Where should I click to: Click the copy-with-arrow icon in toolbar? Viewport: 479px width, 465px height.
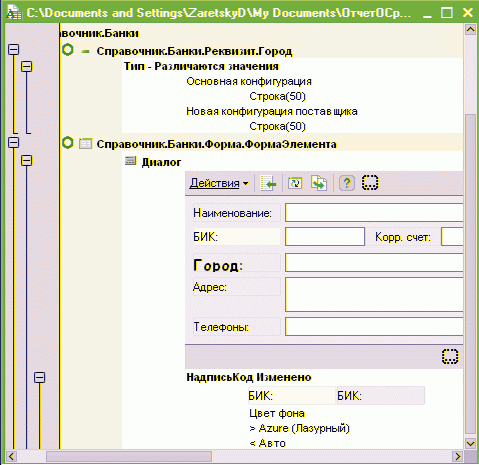click(319, 183)
